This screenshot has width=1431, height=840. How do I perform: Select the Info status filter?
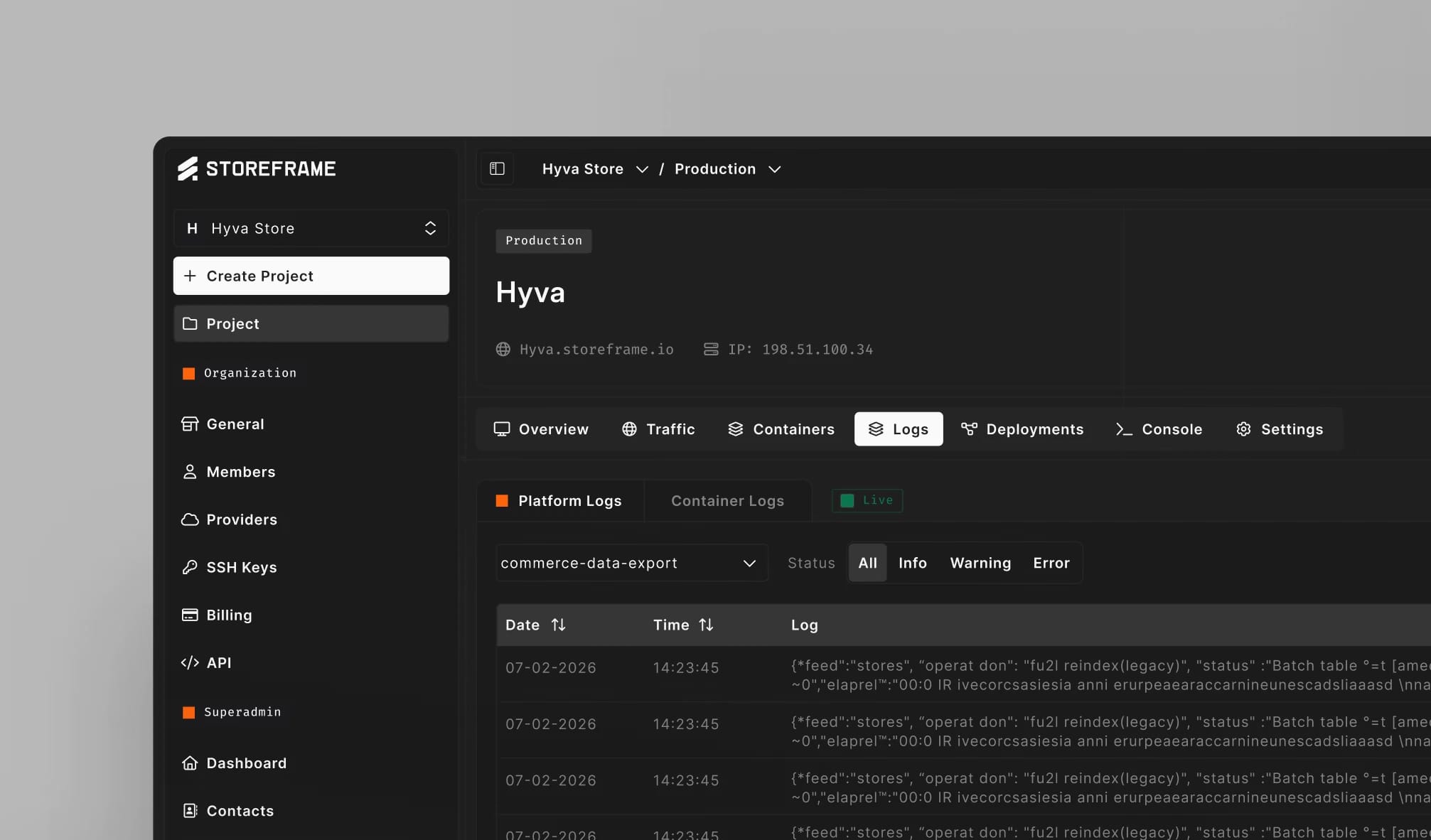(x=913, y=563)
